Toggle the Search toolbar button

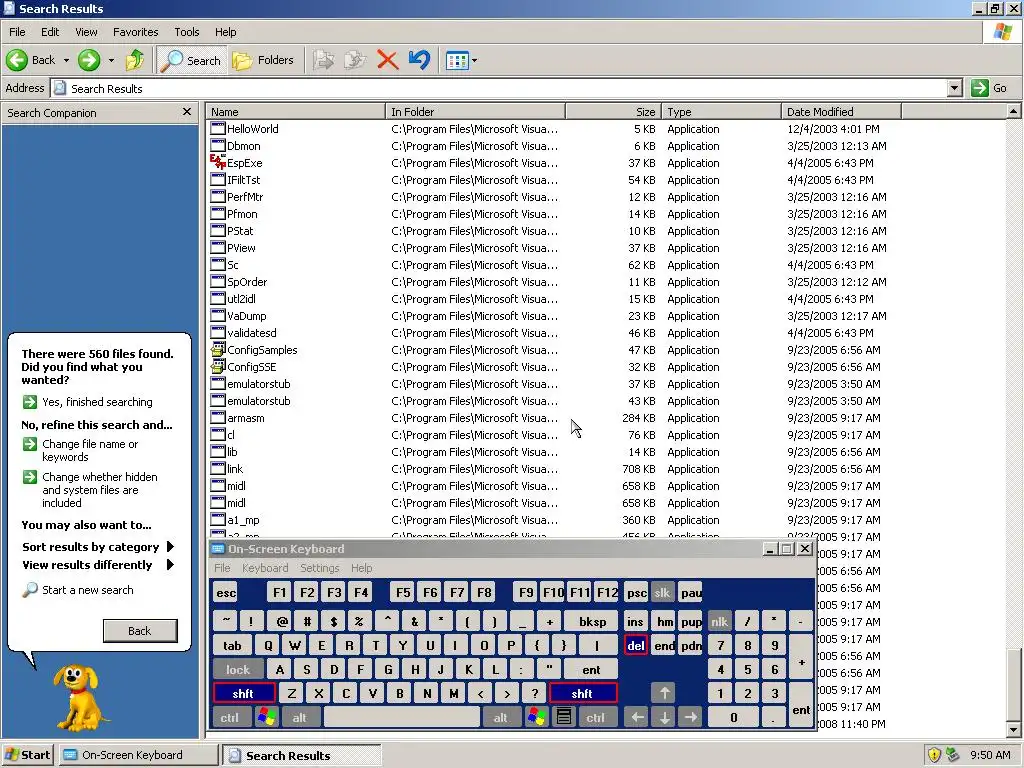[x=192, y=60]
